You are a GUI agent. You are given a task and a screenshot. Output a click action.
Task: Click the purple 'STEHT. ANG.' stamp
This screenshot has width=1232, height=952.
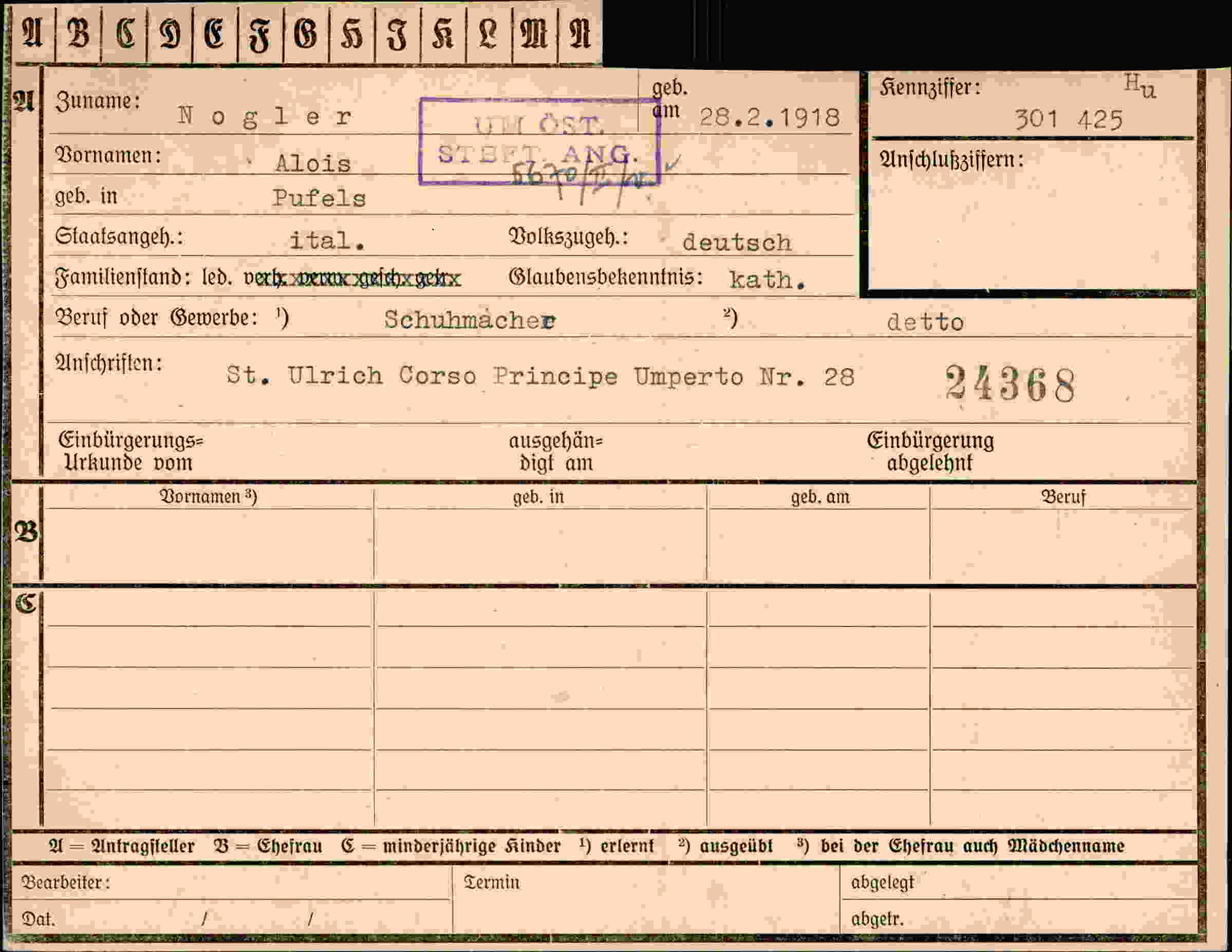point(540,142)
